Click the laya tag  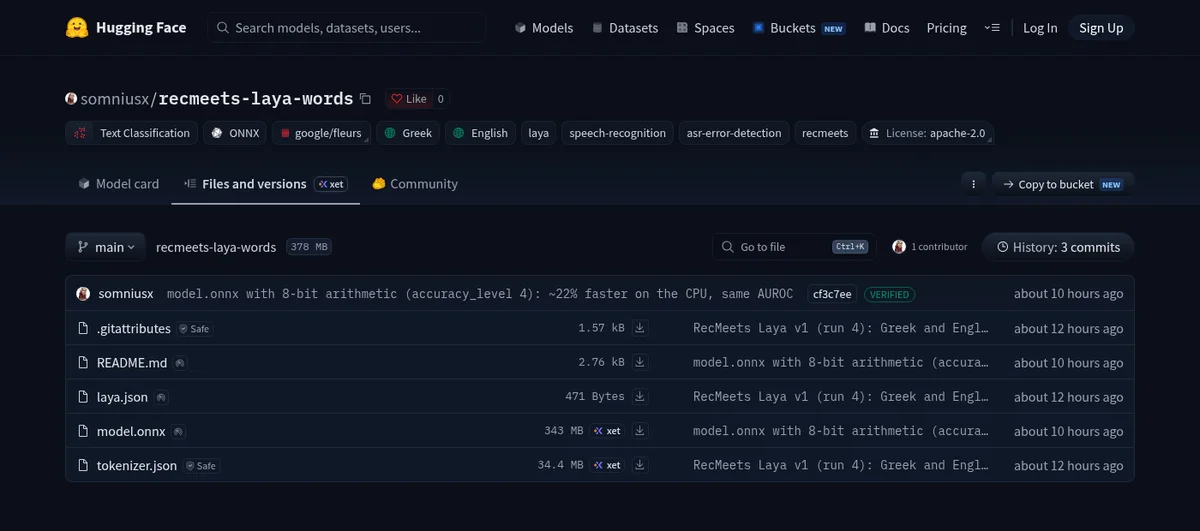pyautogui.click(x=539, y=133)
